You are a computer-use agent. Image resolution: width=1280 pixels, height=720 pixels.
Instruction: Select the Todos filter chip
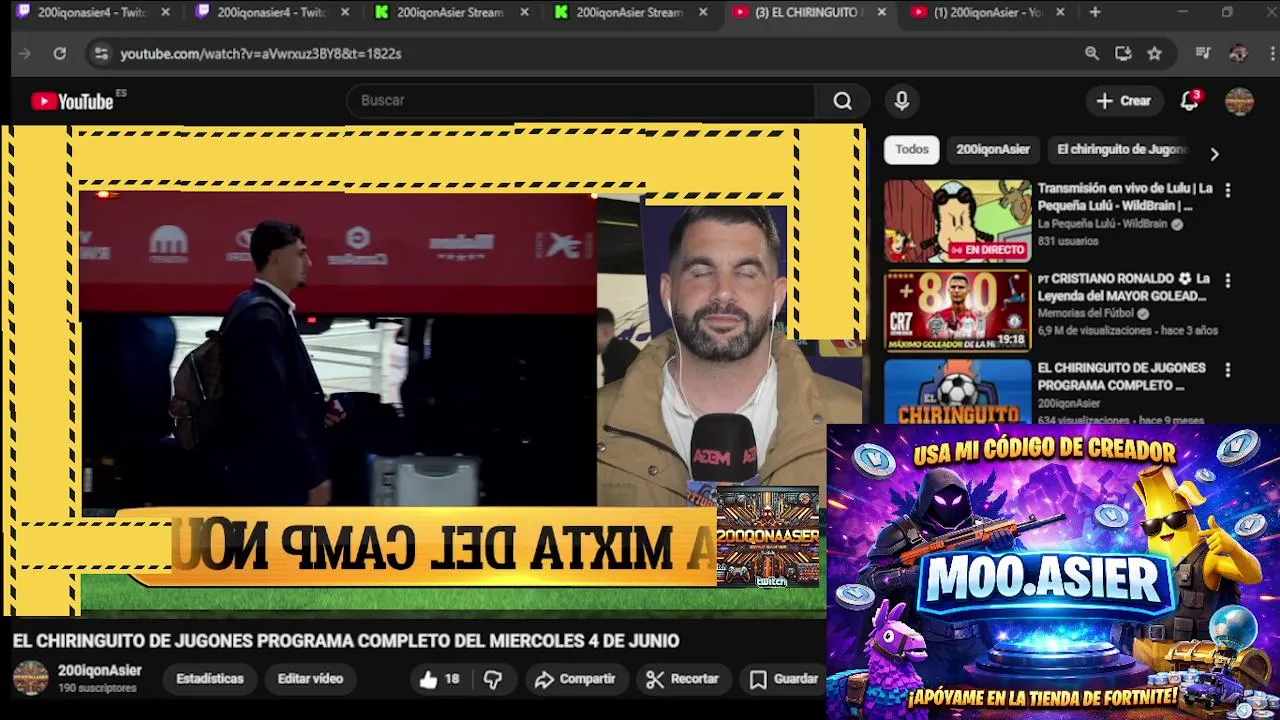pyautogui.click(x=912, y=150)
